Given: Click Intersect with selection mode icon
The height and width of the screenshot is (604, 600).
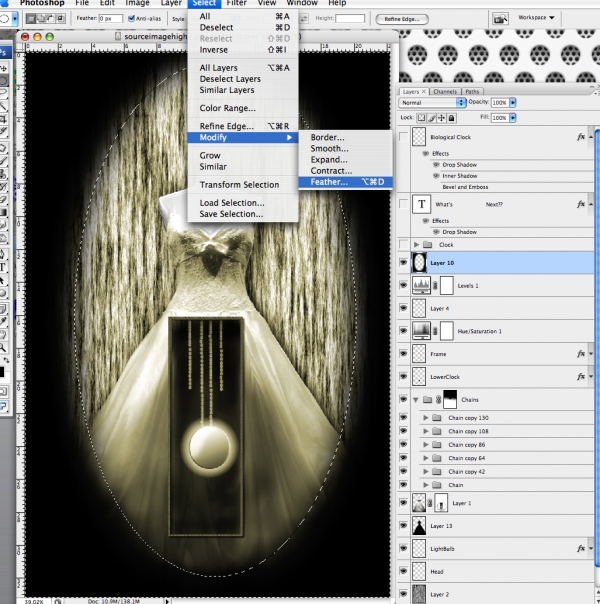Looking at the screenshot, I should pyautogui.click(x=60, y=18).
